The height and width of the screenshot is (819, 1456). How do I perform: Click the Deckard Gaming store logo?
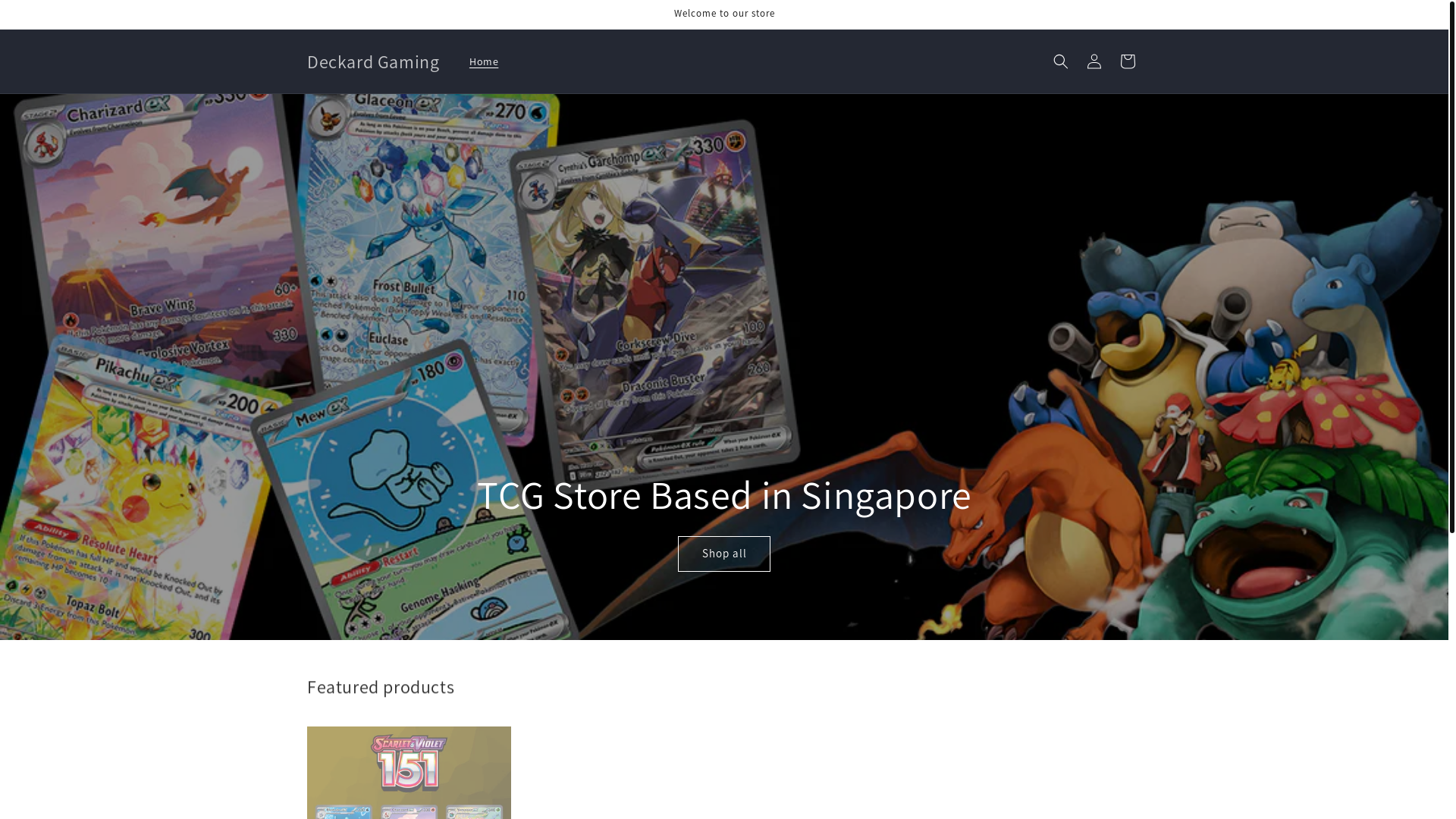[x=373, y=61]
